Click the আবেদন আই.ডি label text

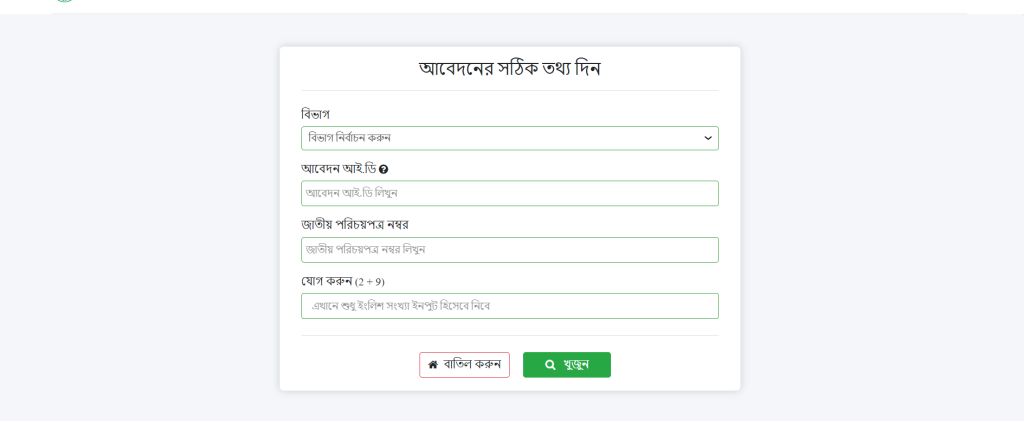[338, 169]
